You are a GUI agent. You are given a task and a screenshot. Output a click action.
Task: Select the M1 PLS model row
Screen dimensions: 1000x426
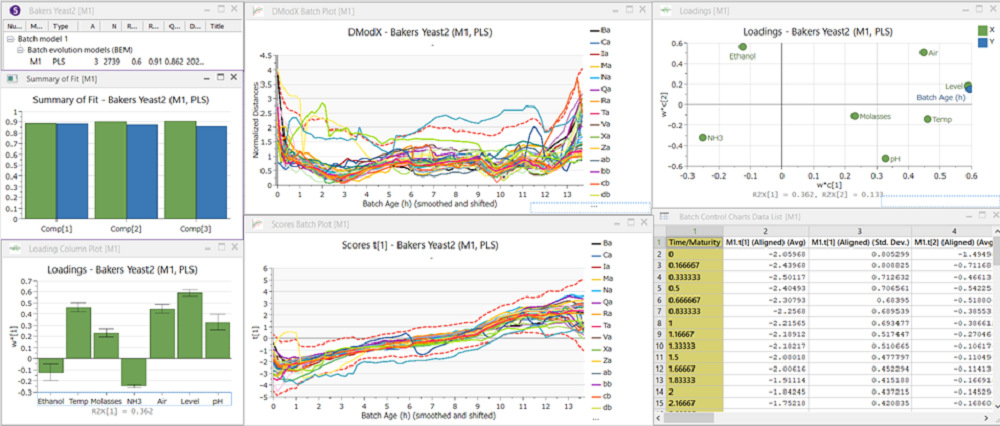pos(121,62)
